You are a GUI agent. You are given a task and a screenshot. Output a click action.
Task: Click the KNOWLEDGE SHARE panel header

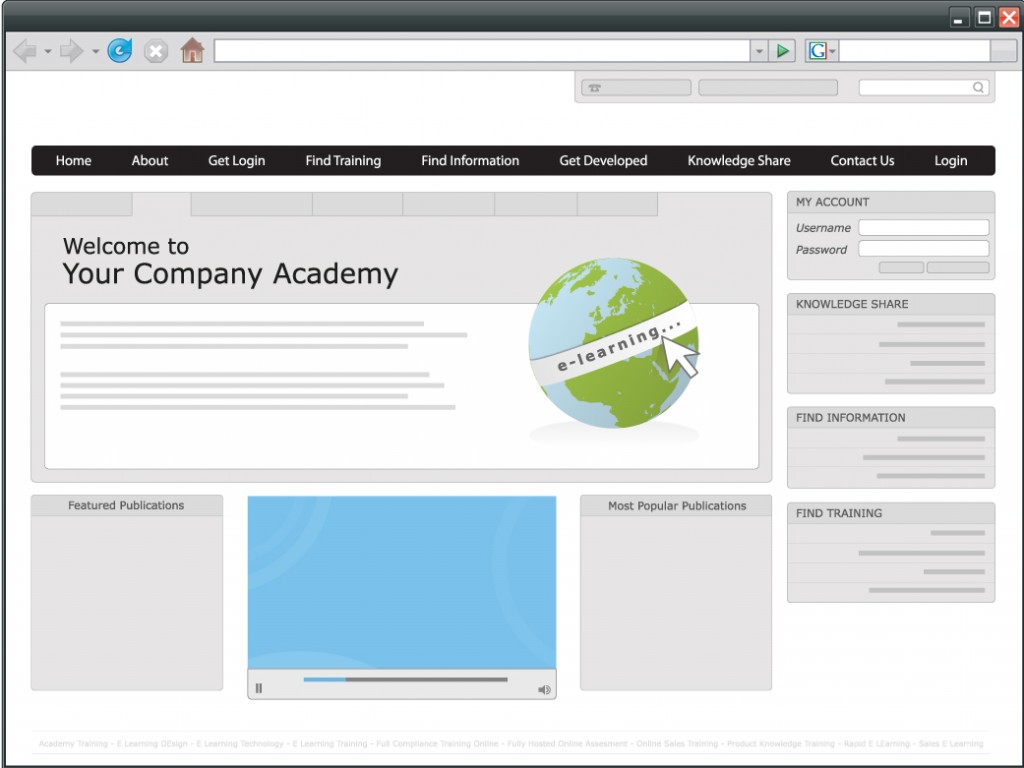coord(891,304)
